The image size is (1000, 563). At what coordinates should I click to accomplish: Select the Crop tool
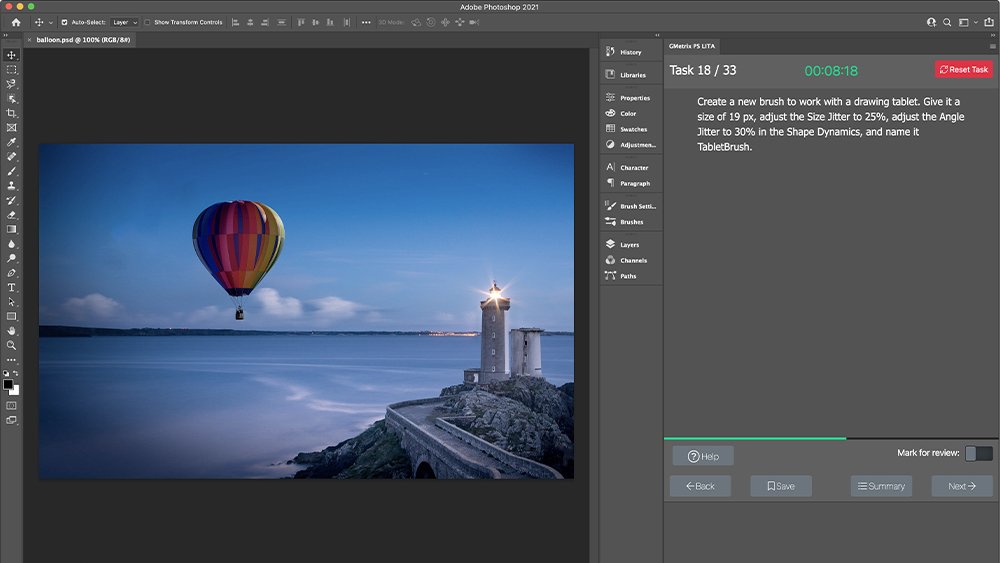point(12,113)
